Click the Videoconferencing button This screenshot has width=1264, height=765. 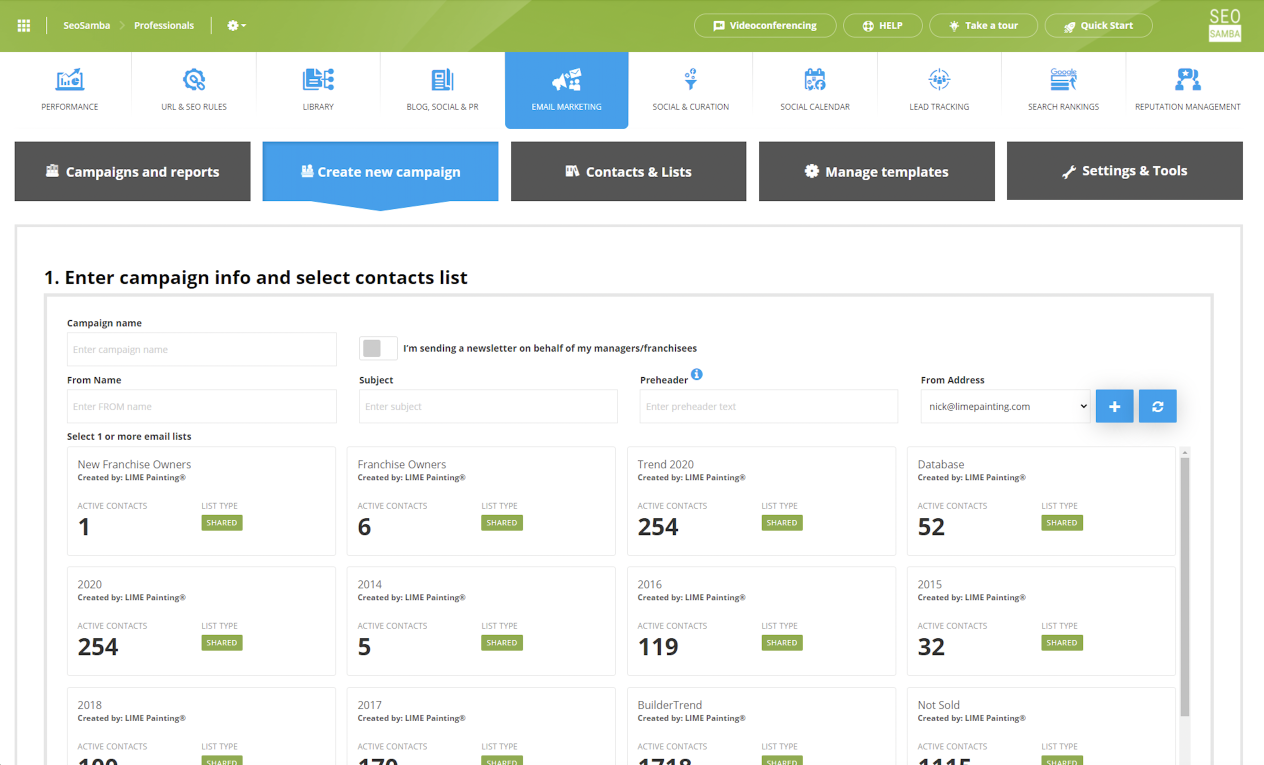(765, 26)
